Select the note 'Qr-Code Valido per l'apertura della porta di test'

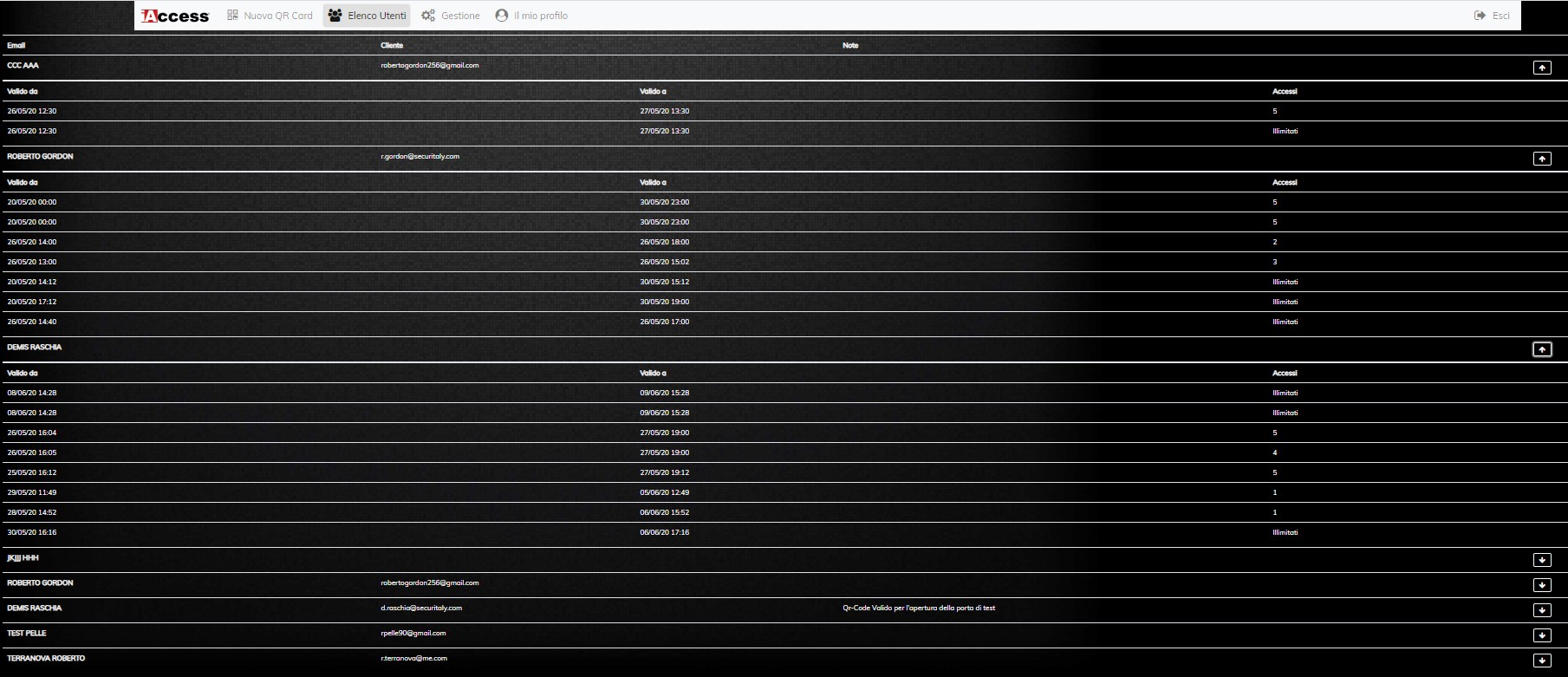point(919,608)
